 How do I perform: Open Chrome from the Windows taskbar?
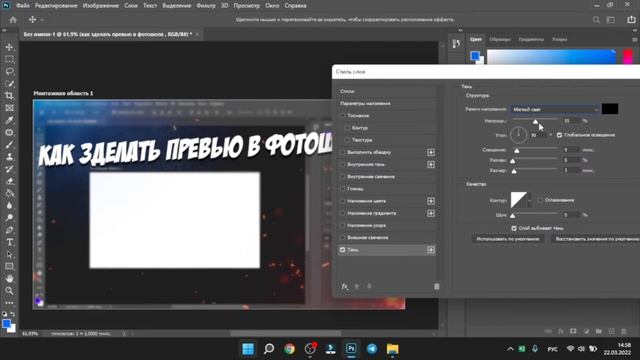289,349
